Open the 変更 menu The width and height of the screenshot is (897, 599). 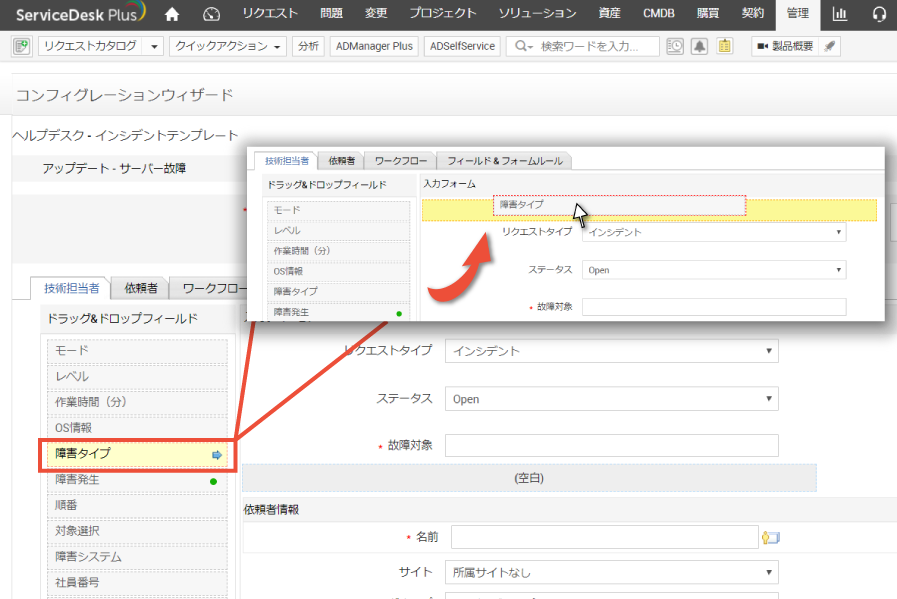(x=376, y=14)
